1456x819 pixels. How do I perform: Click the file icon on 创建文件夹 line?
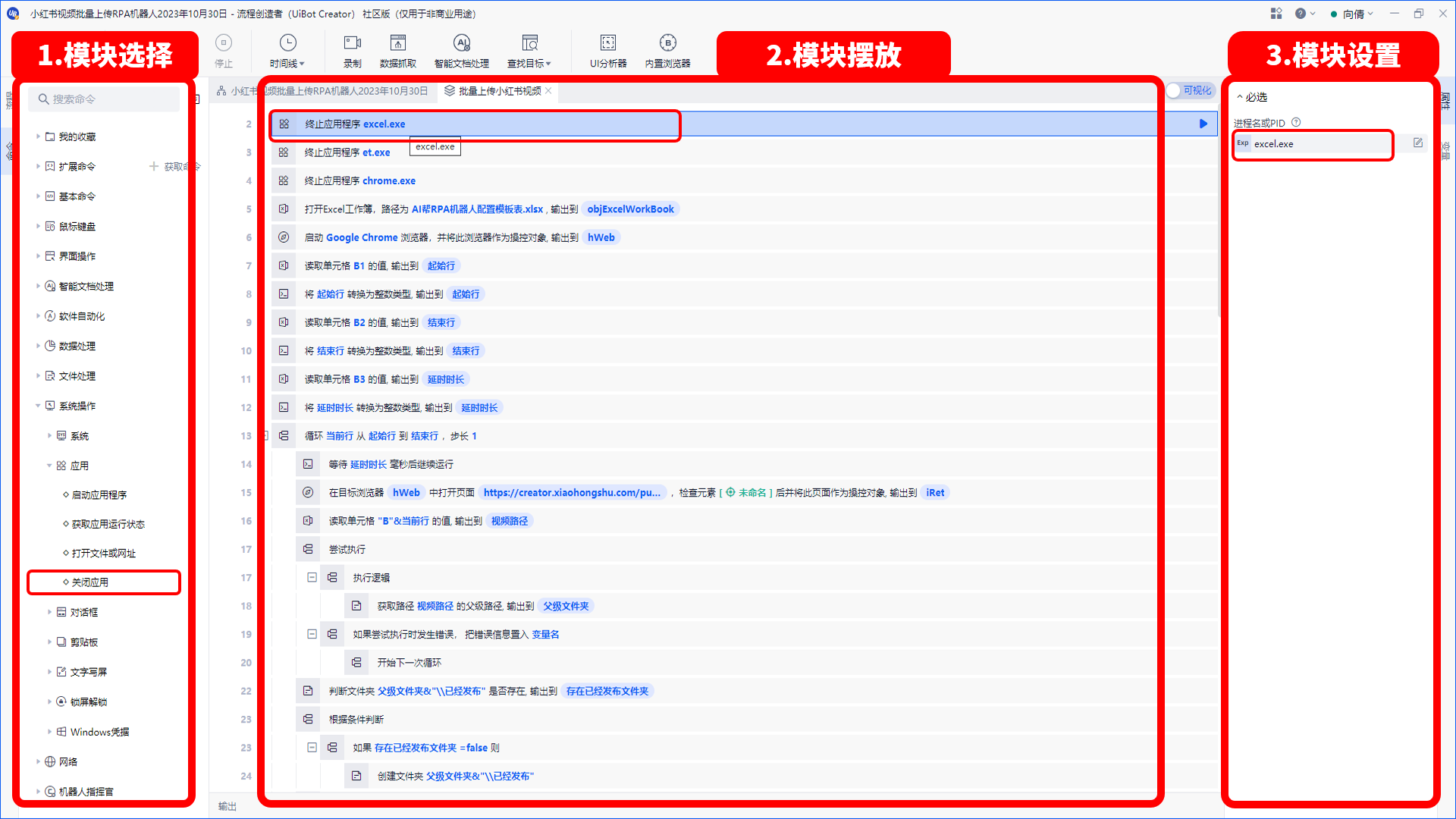[x=356, y=776]
